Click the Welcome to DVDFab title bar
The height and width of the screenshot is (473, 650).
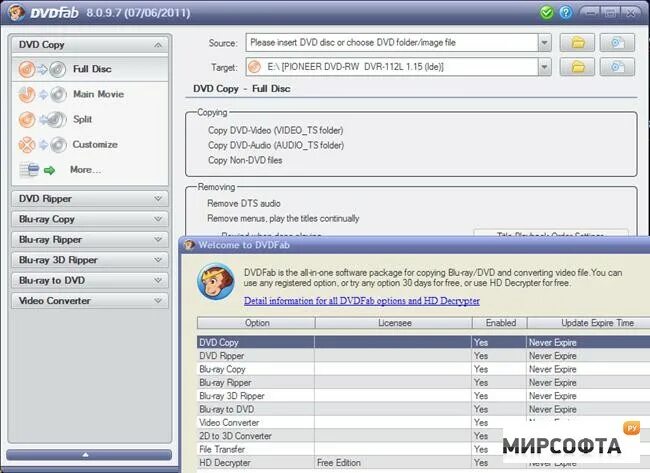pos(415,245)
